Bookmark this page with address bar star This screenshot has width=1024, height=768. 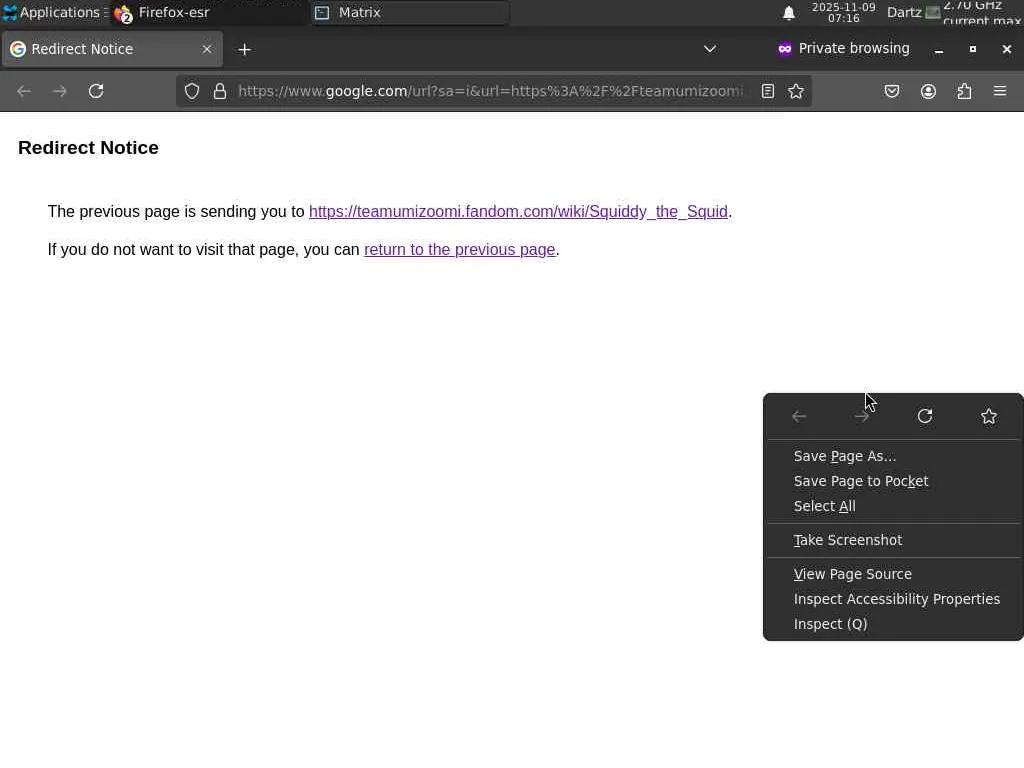pyautogui.click(x=795, y=91)
